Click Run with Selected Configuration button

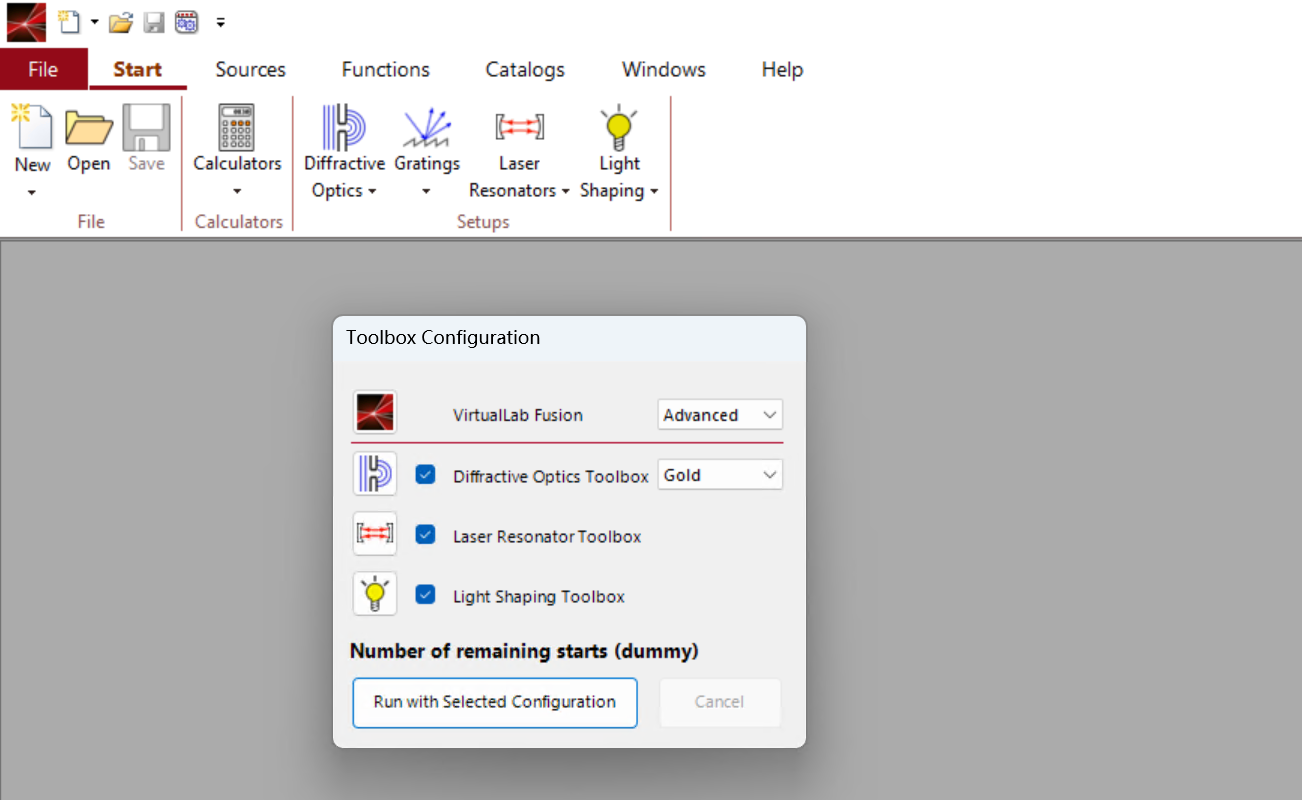point(494,702)
